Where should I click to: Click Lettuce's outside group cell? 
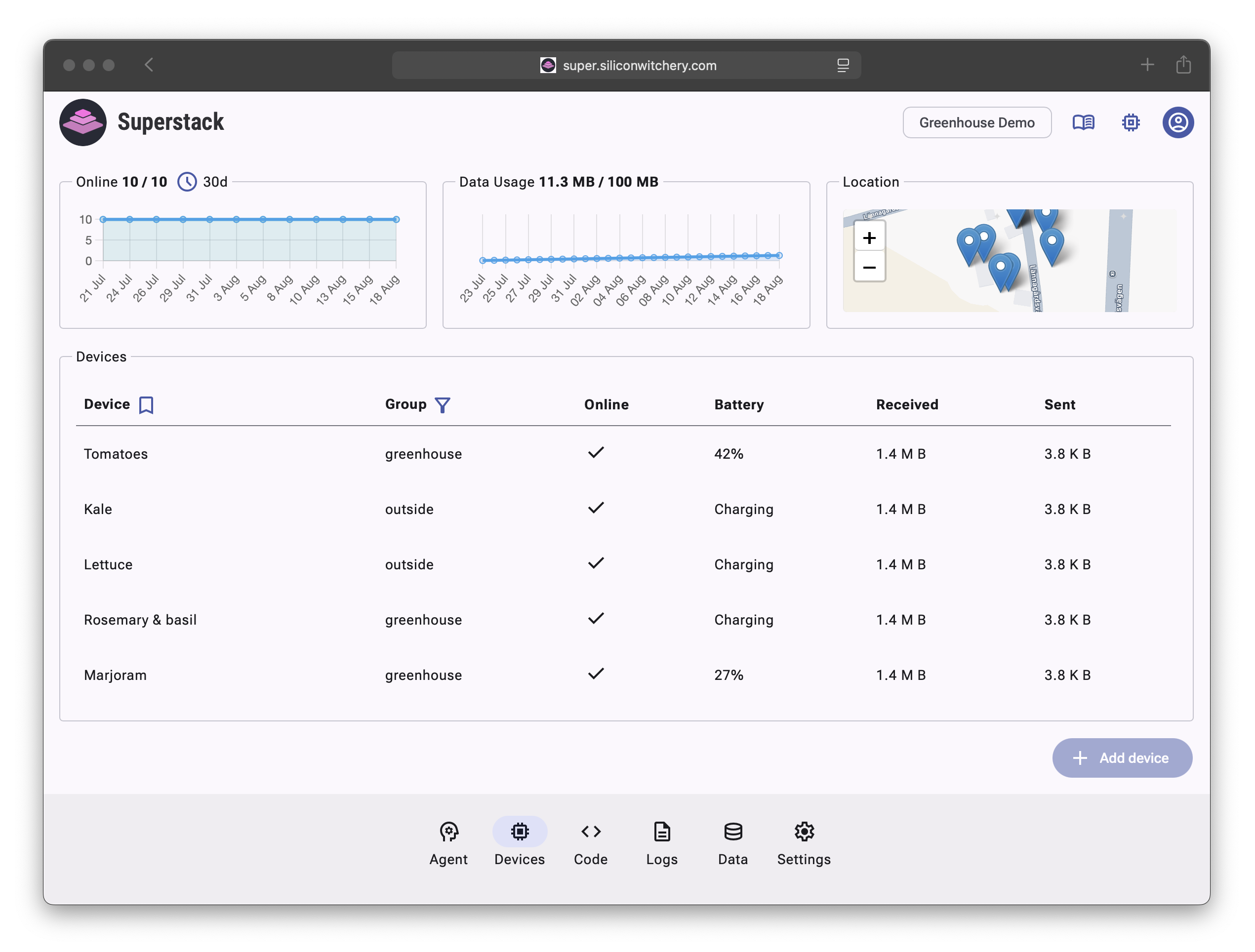(x=409, y=564)
